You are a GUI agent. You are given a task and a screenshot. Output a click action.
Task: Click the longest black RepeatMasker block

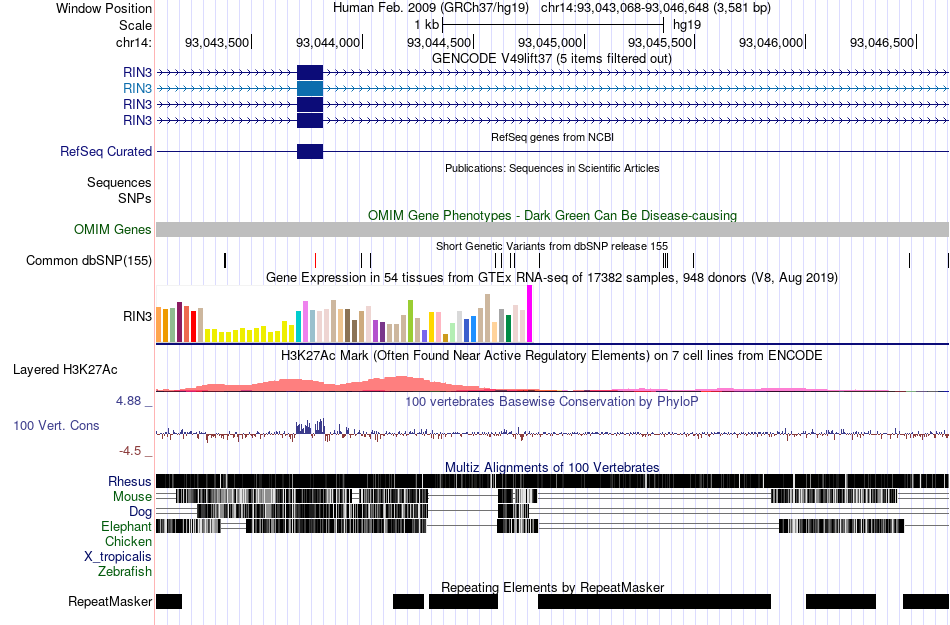tap(654, 601)
